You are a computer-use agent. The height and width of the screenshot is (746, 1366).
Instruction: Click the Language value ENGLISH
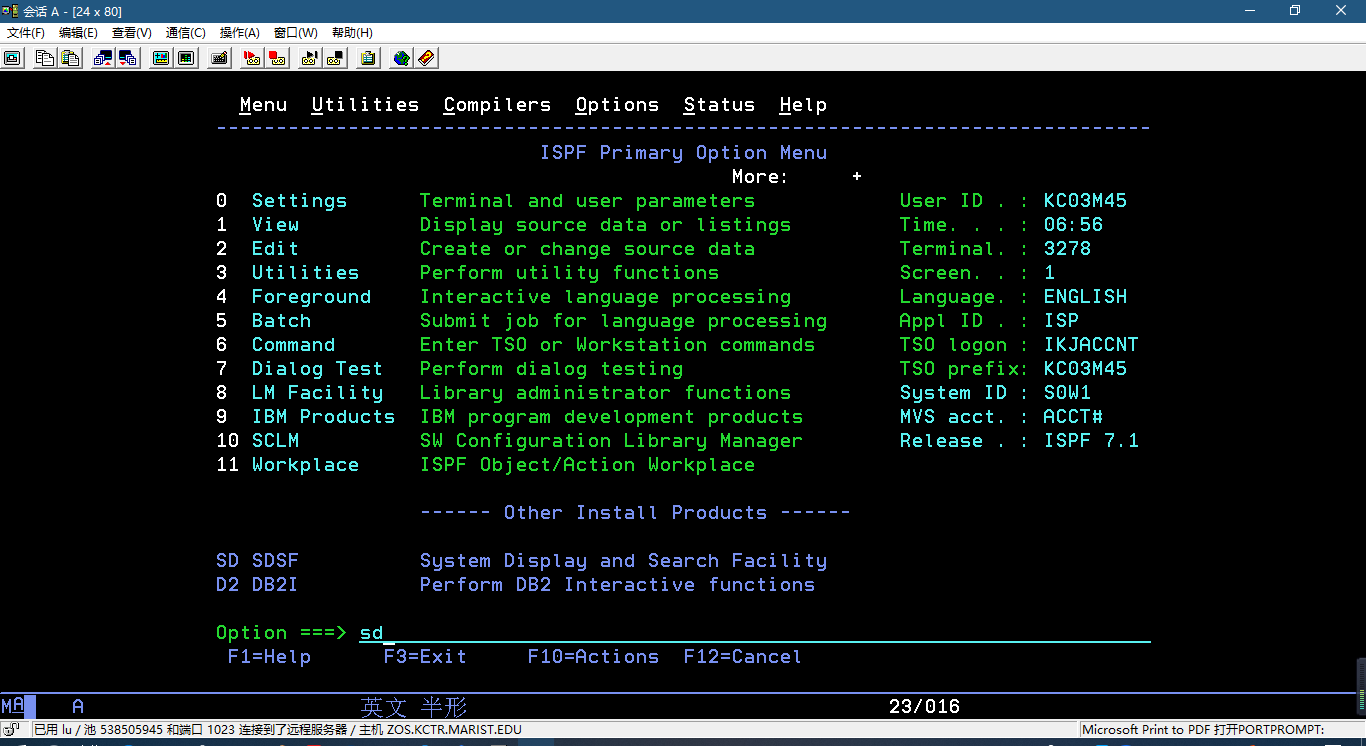[x=1085, y=297]
